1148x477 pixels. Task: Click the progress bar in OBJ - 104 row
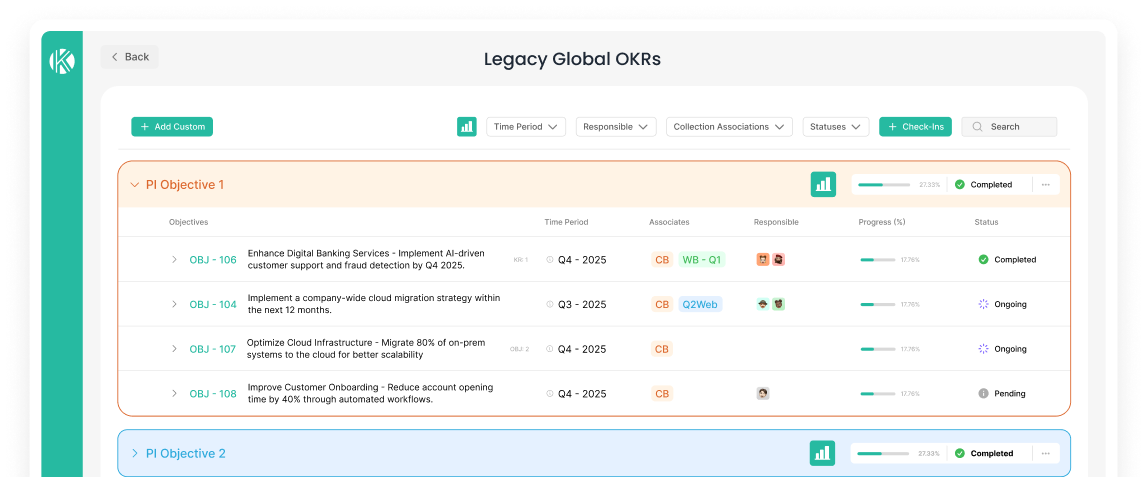pyautogui.click(x=878, y=304)
